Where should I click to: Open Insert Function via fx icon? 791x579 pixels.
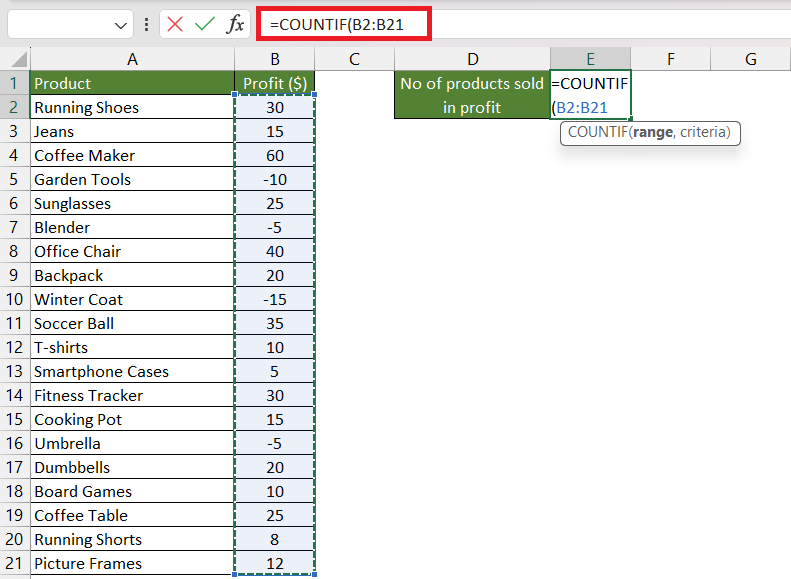click(236, 24)
